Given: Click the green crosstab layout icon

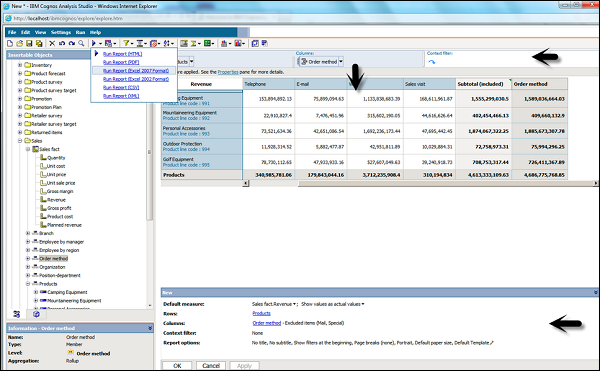Looking at the screenshot, I should pos(207,44).
